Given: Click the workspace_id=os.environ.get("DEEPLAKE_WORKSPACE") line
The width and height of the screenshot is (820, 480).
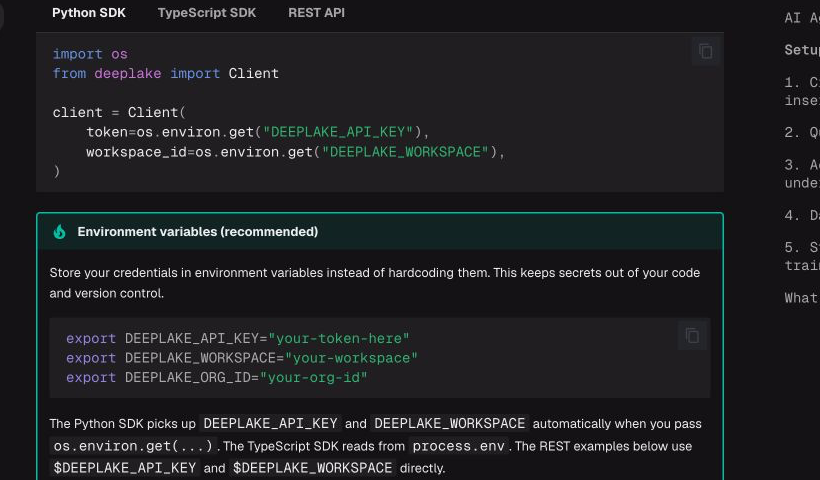Looking at the screenshot, I should coord(295,152).
